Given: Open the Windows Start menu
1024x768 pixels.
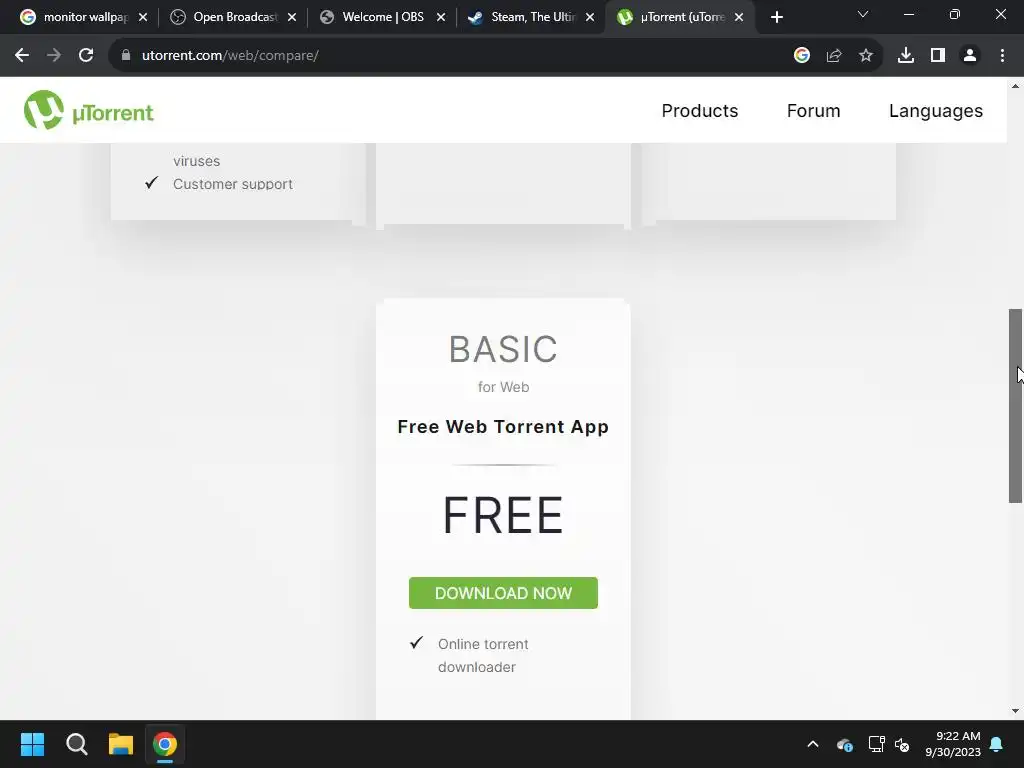Looking at the screenshot, I should pyautogui.click(x=32, y=744).
